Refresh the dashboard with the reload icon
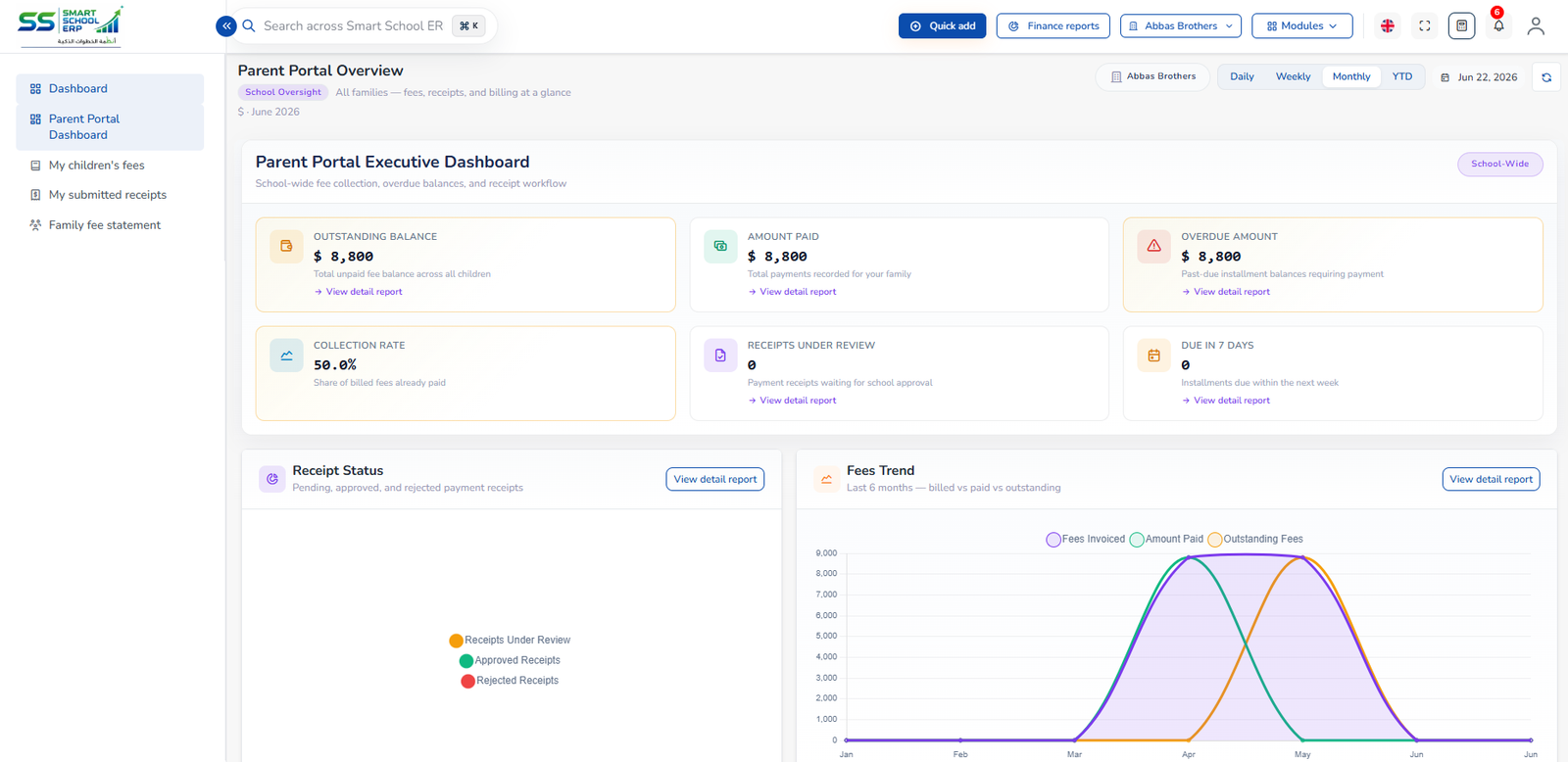The height and width of the screenshot is (762, 1568). (1546, 77)
